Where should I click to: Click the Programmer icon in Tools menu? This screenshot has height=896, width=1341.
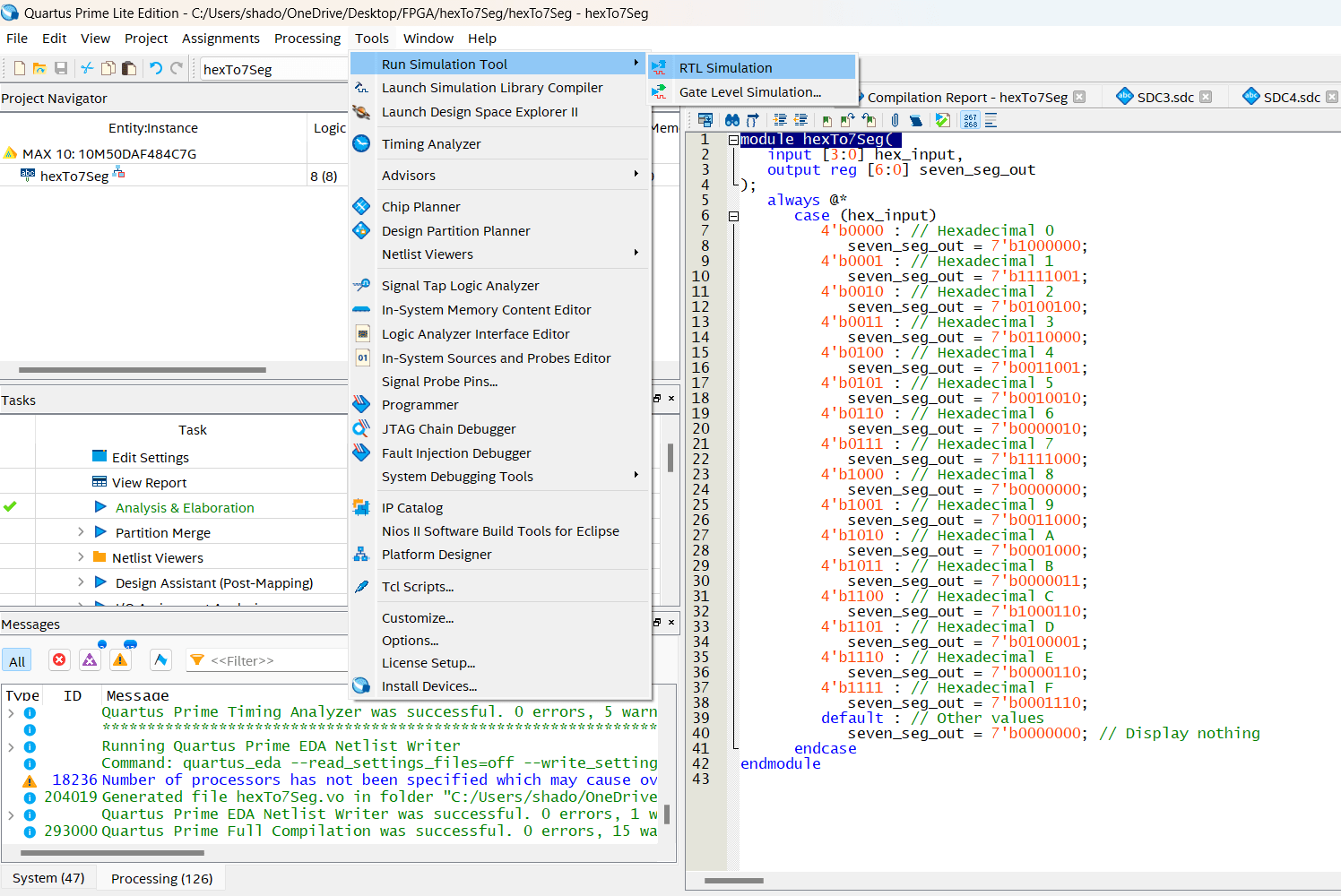[361, 404]
